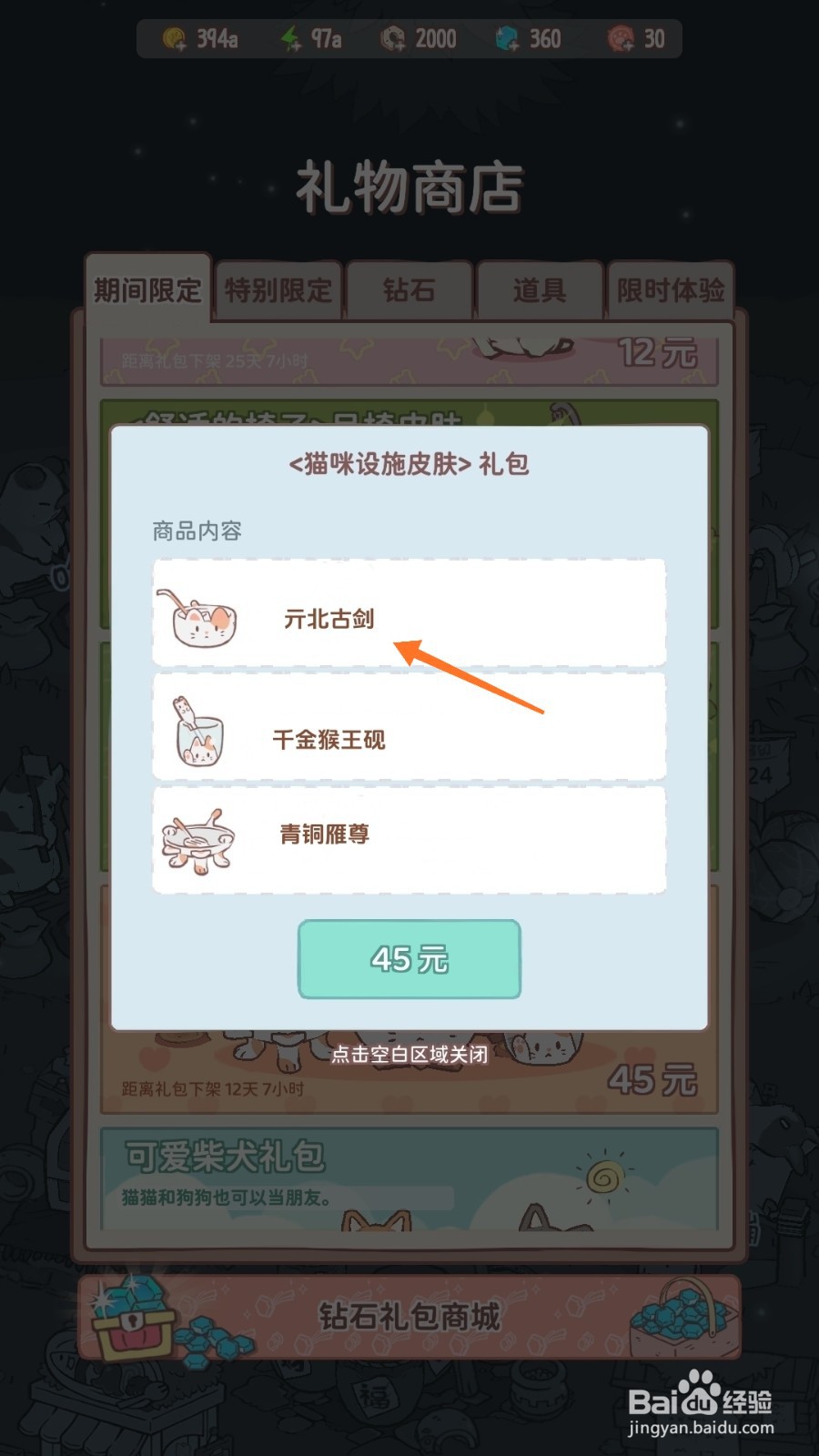Open the treasure chest icon on banner
Screen dimensions: 819x1456
[134, 1317]
